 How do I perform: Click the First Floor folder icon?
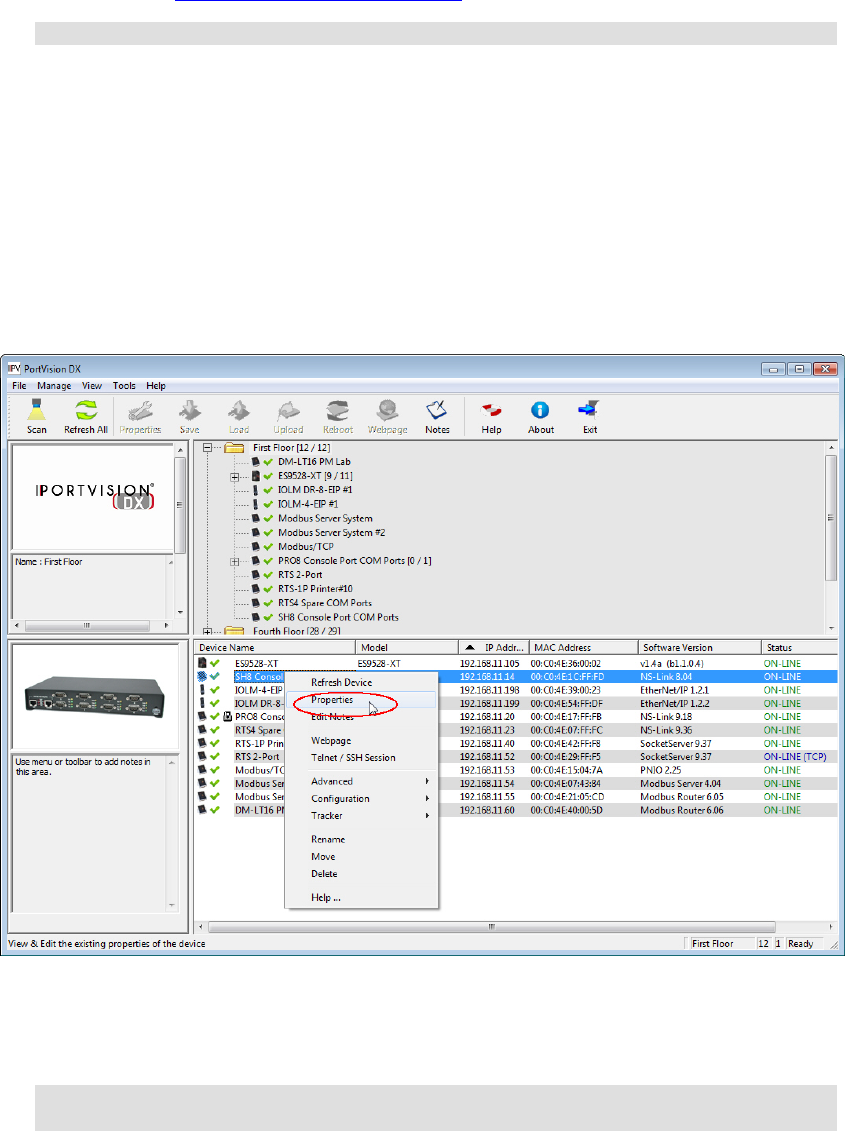(x=234, y=448)
